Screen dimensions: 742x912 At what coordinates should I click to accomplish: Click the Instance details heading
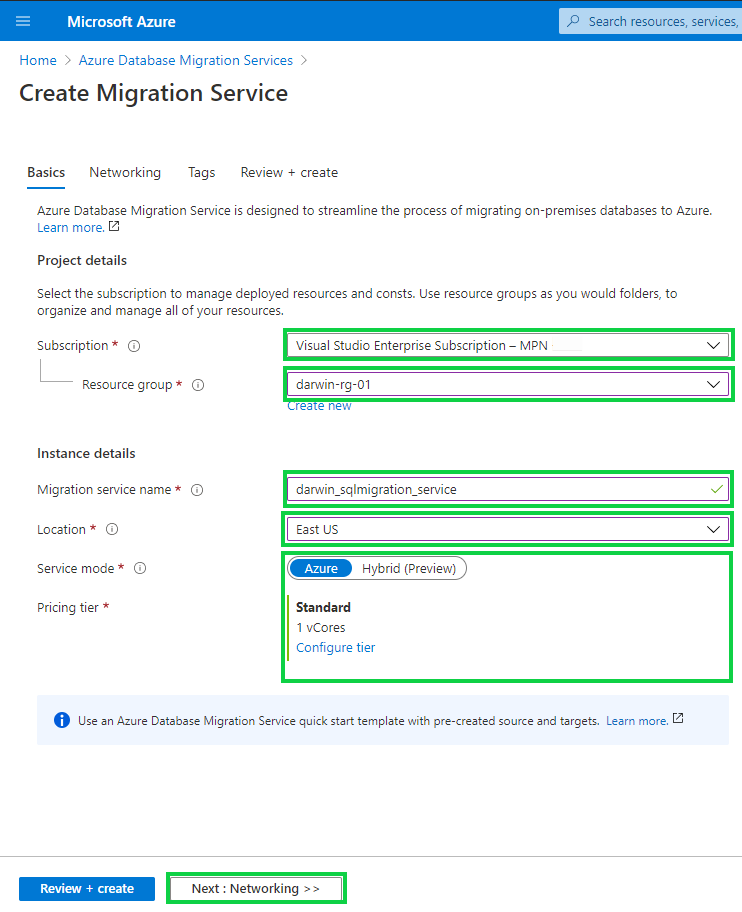(86, 453)
